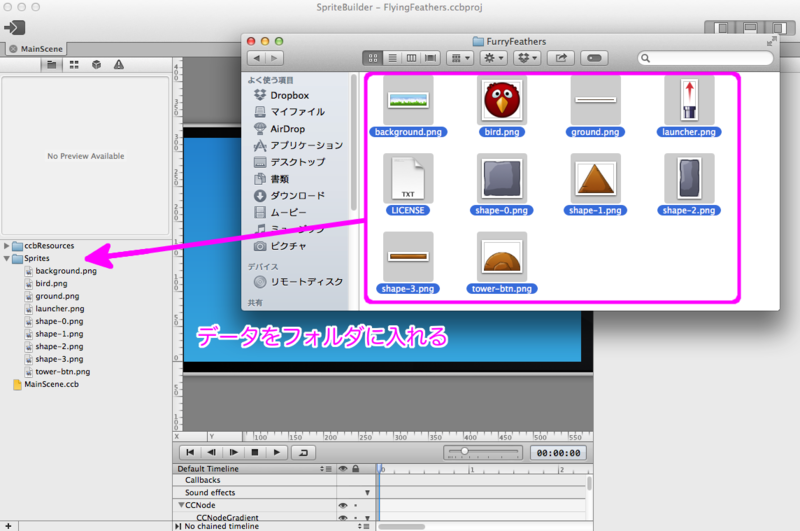The image size is (800, 531).
Task: Collapse the Sprites folder
Action: point(7,258)
